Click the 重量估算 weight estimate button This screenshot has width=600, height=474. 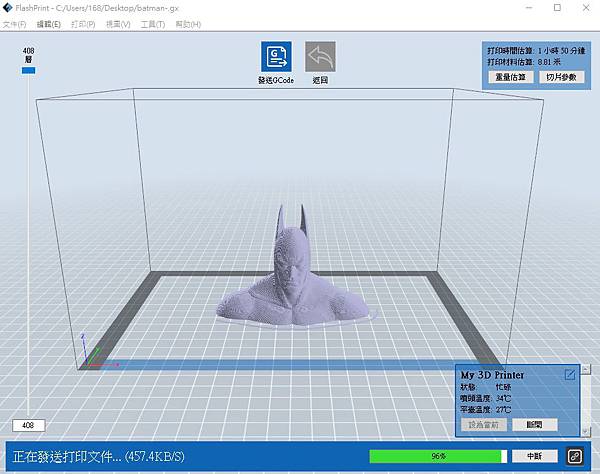pos(511,77)
